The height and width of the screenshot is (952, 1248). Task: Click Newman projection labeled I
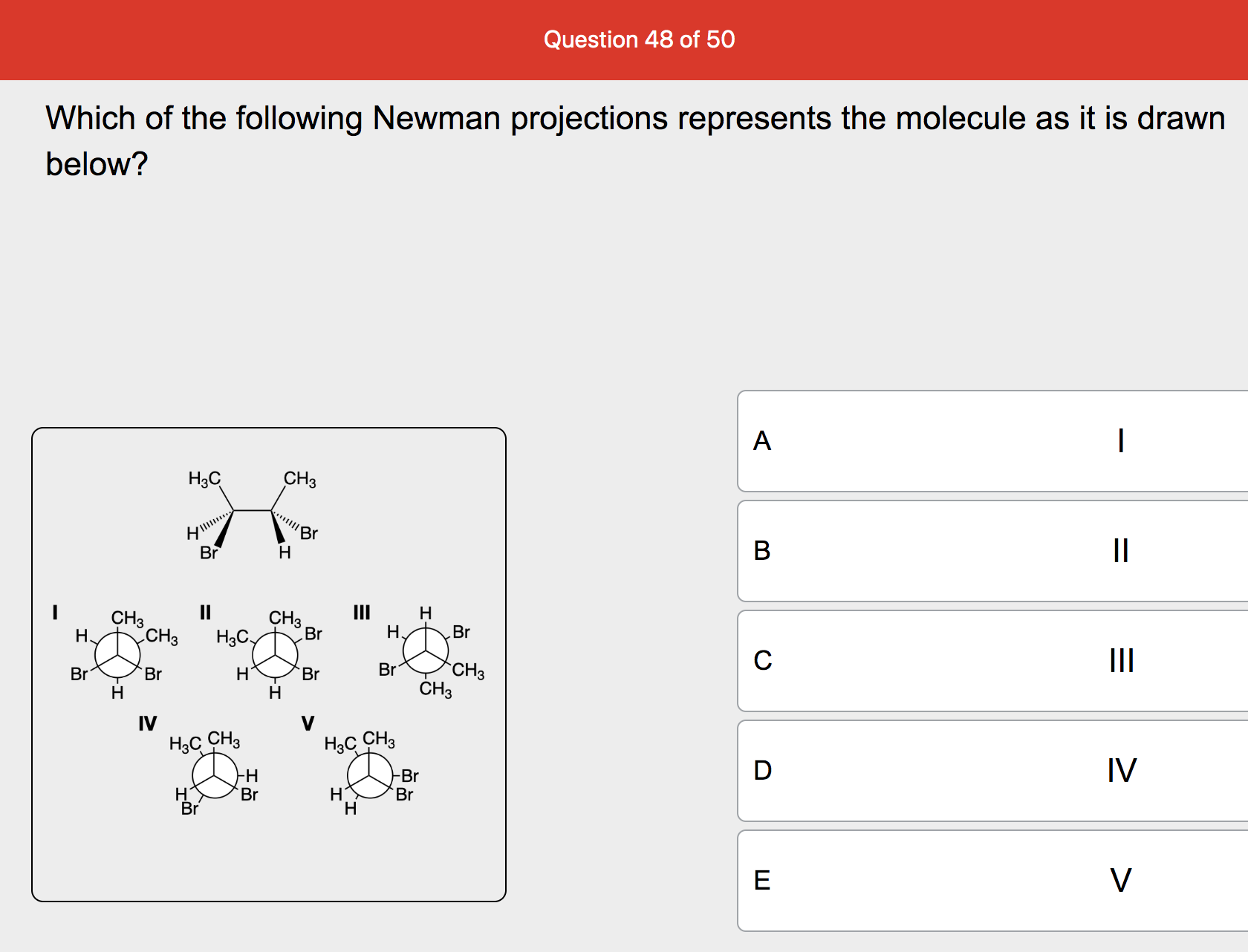(x=117, y=657)
